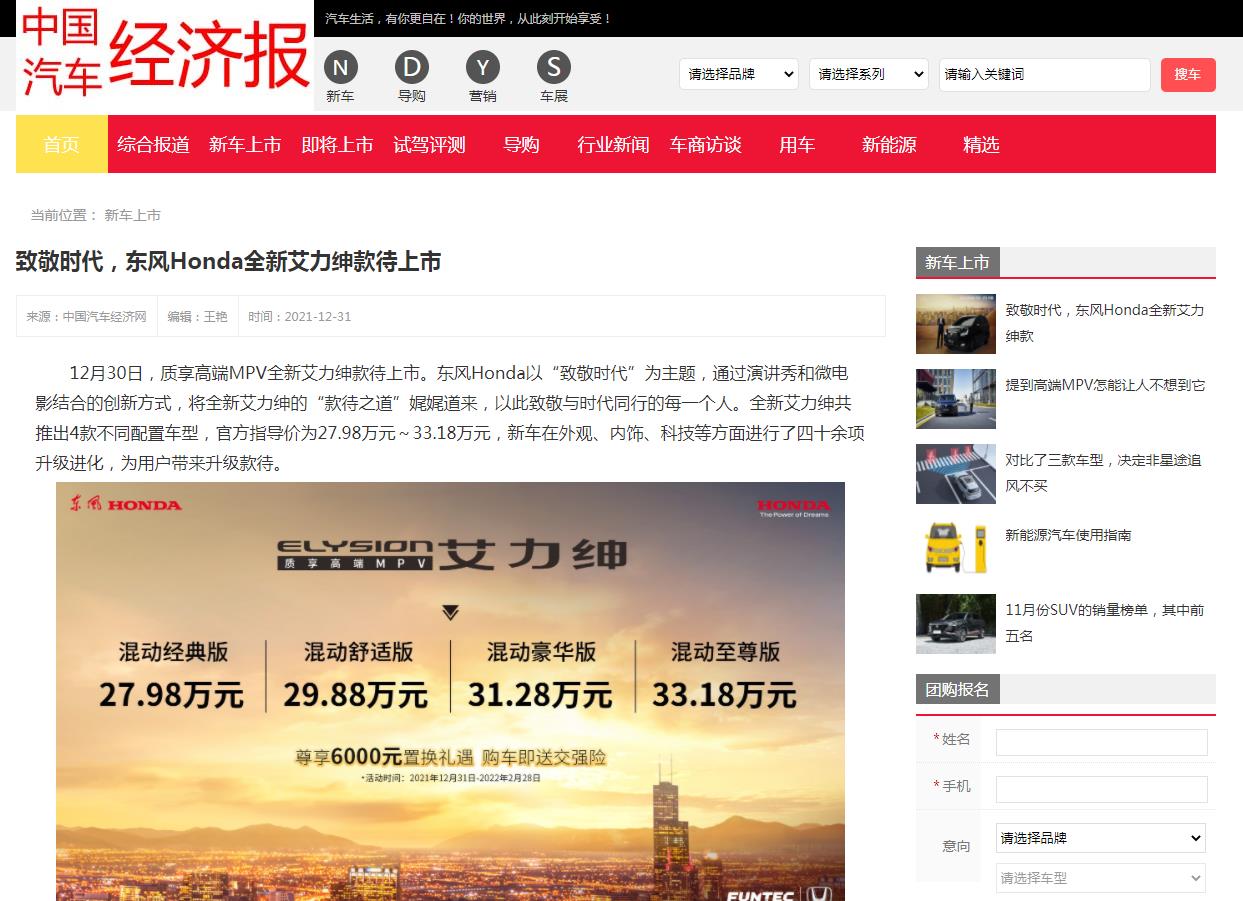This screenshot has width=1243, height=901.
Task: Open the 请选择品牌 dropdown in header
Action: (x=739, y=74)
